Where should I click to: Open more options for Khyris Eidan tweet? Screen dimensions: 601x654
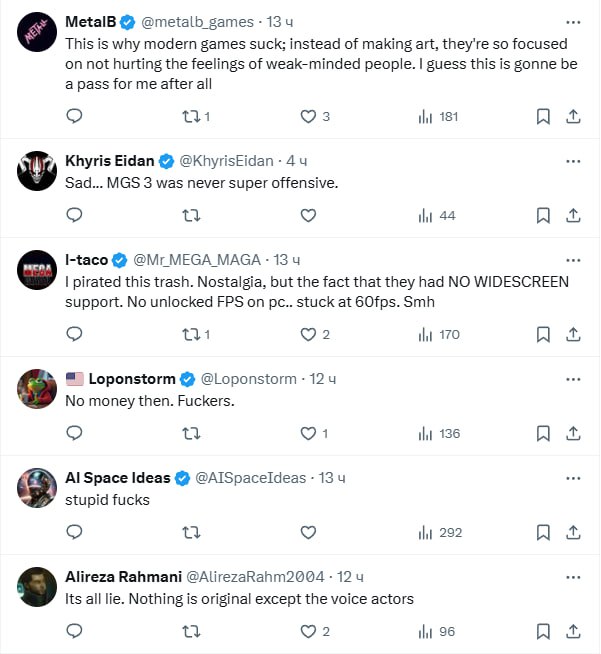[573, 160]
